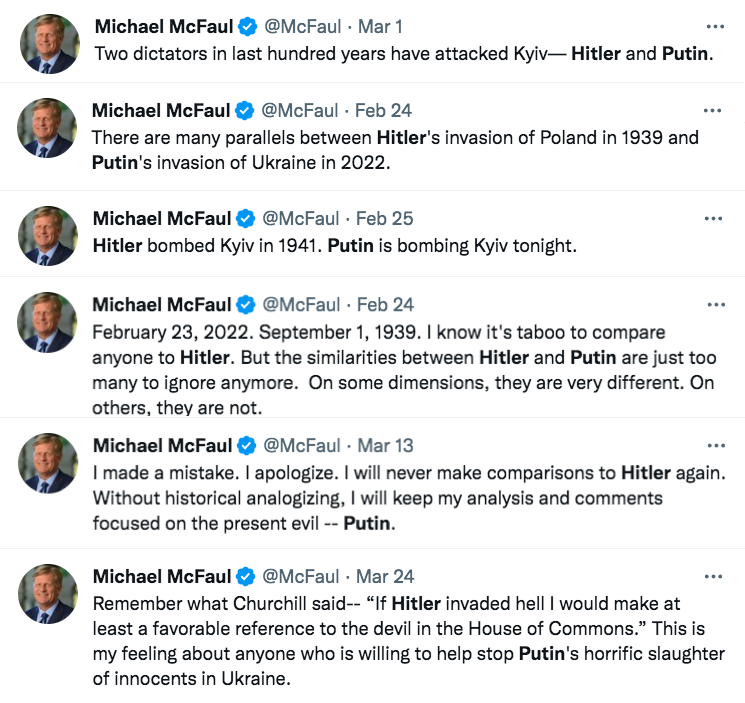745x703 pixels.
Task: Open more menu on Churchill quote tweet
Action: click(713, 576)
